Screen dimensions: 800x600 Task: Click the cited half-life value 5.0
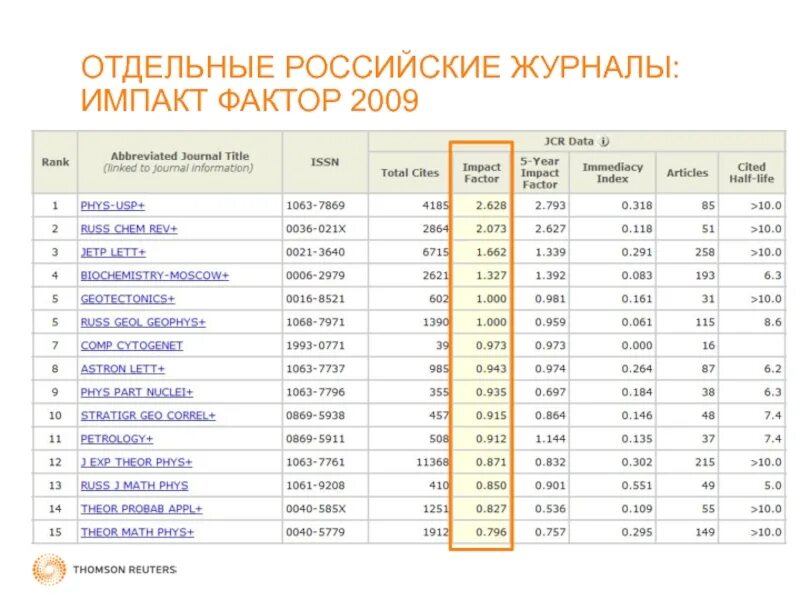(772, 486)
